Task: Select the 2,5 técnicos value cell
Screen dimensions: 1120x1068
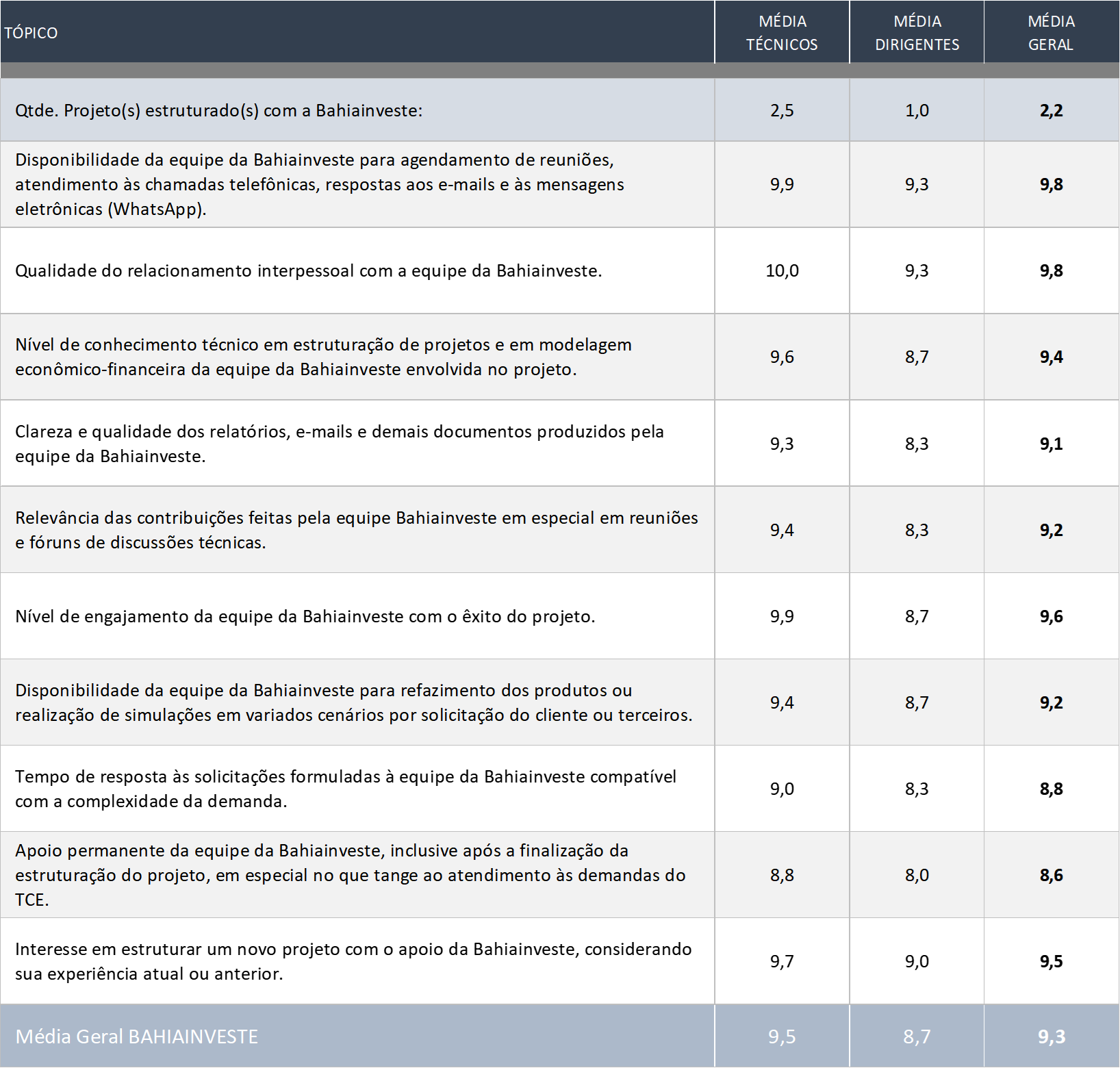Action: (782, 110)
